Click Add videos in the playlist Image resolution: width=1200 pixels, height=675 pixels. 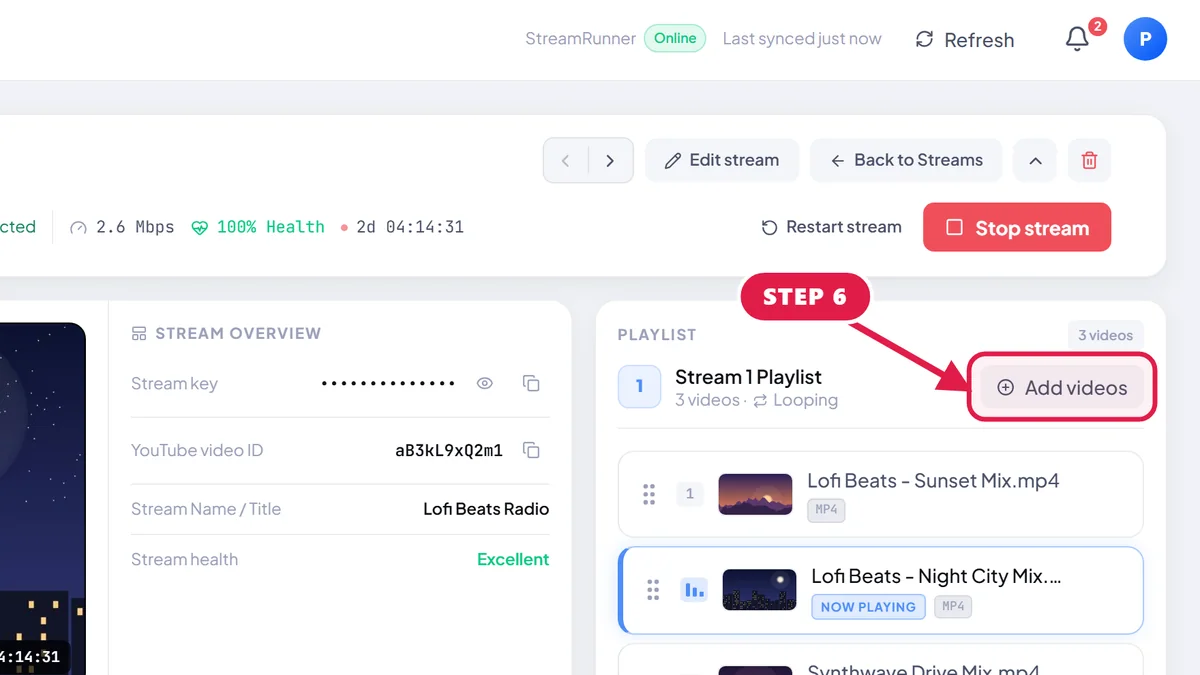pos(1062,387)
